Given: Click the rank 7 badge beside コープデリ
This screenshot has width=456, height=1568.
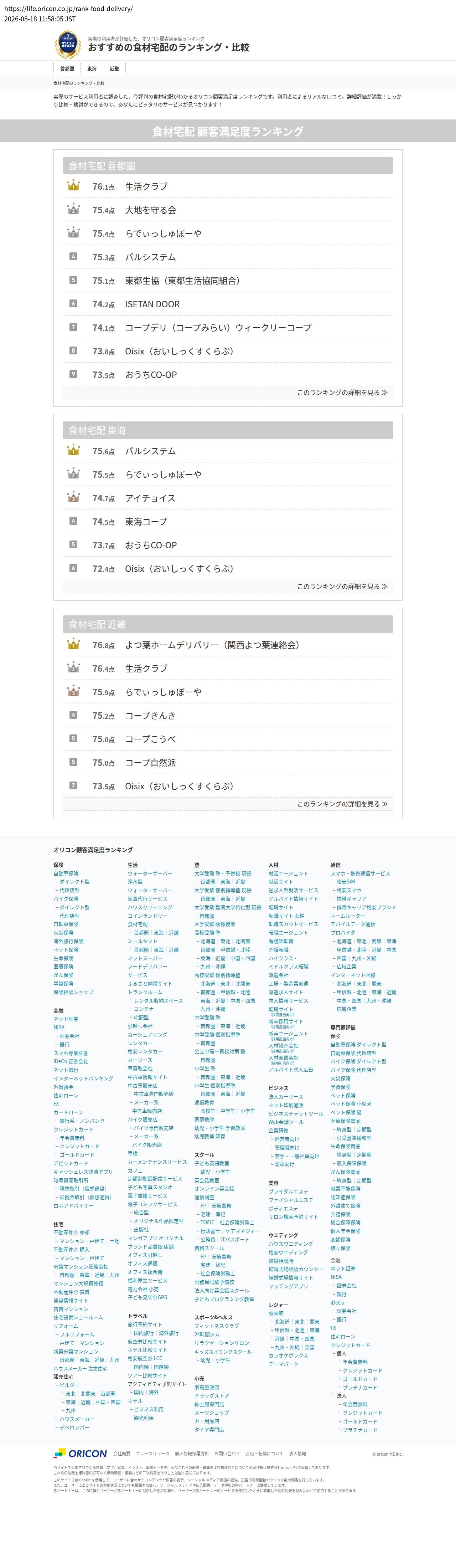Looking at the screenshot, I should pyautogui.click(x=73, y=327).
